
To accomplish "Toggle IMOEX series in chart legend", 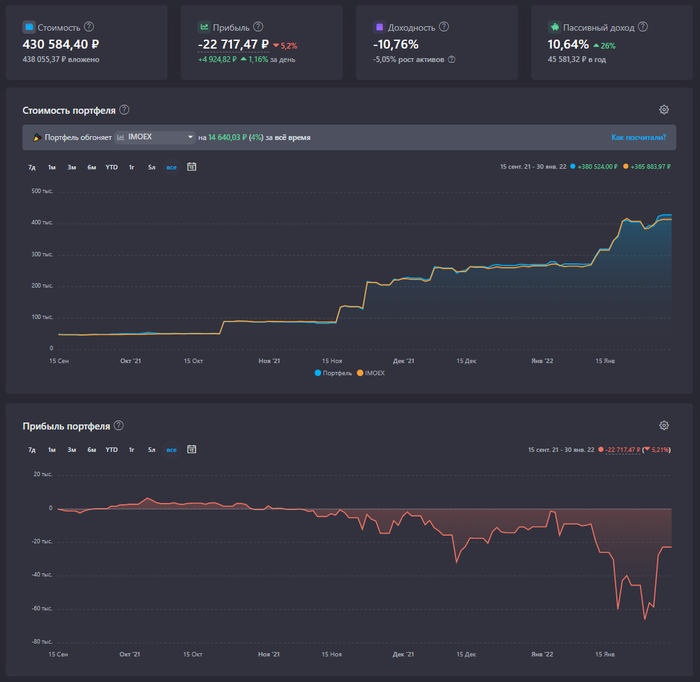I will click(370, 373).
